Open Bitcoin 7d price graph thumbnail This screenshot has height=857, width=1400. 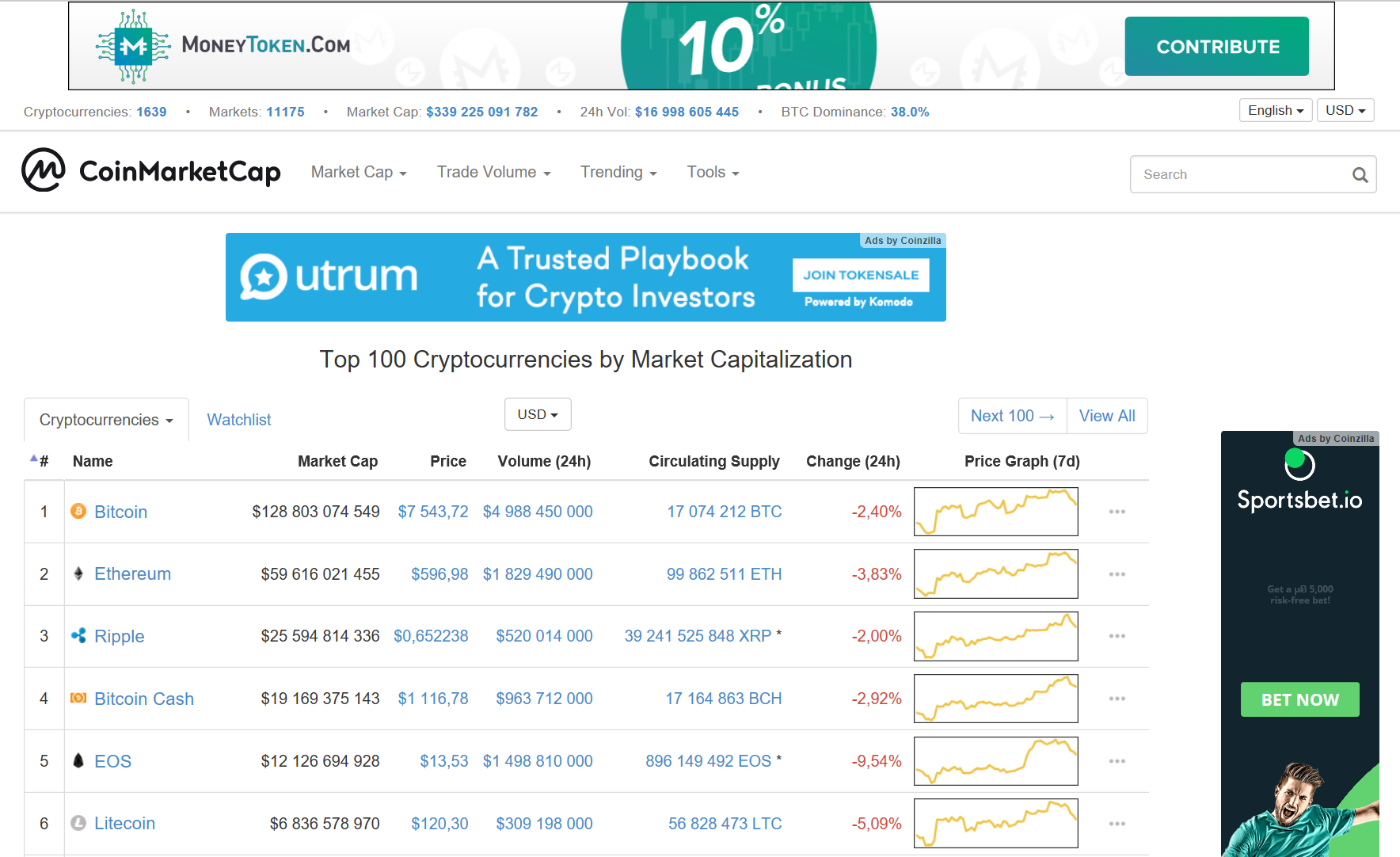click(995, 512)
